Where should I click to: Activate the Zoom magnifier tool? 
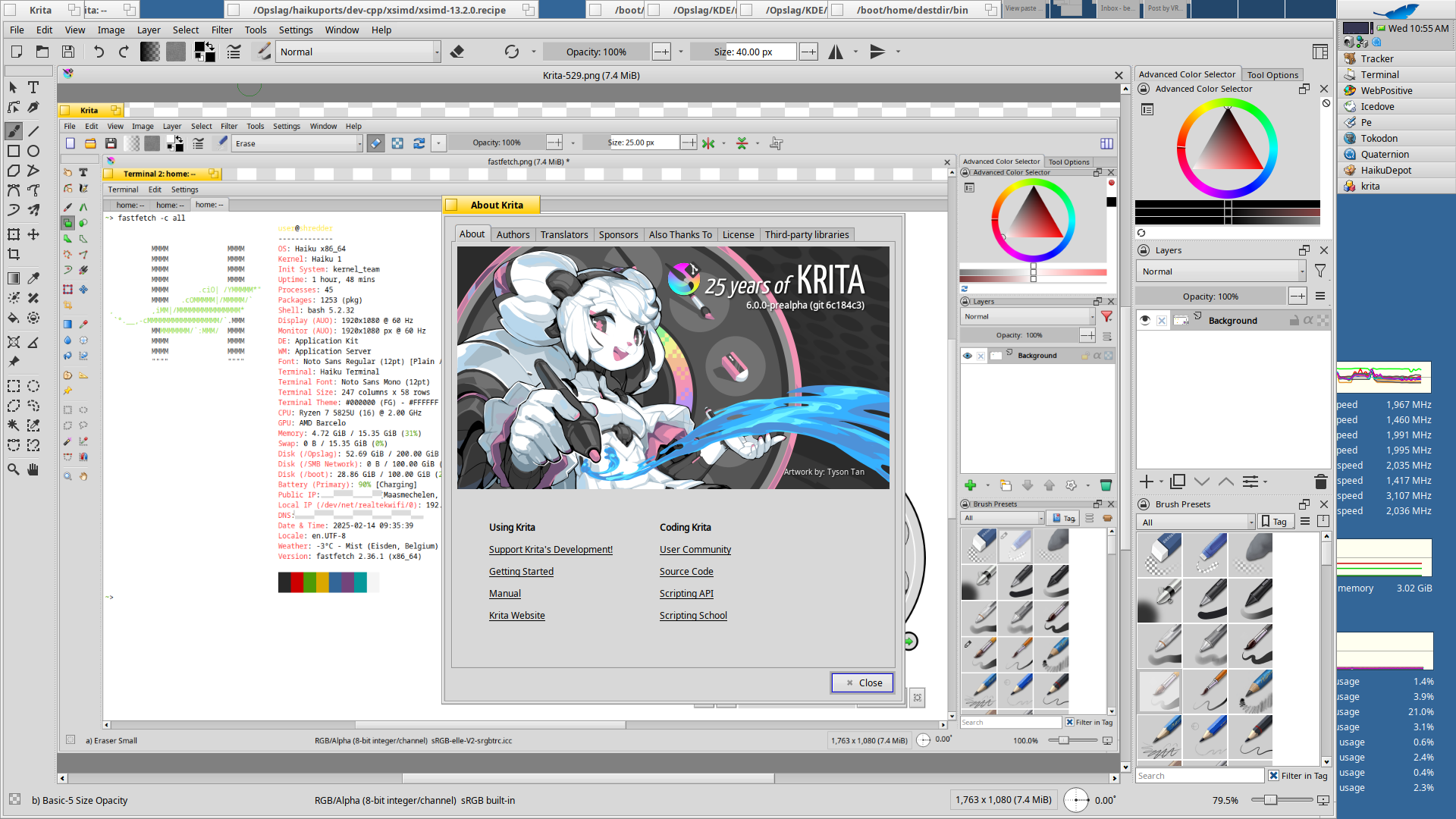pyautogui.click(x=14, y=469)
